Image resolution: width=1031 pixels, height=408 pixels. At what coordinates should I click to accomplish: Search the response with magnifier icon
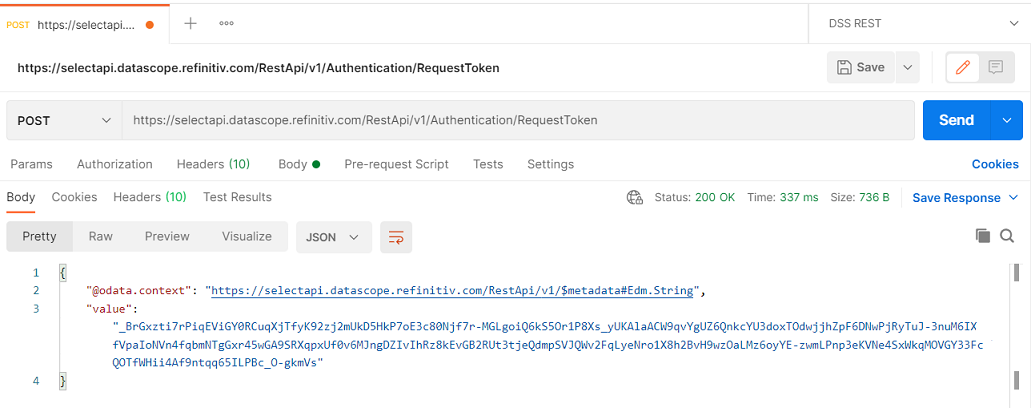pyautogui.click(x=1007, y=236)
